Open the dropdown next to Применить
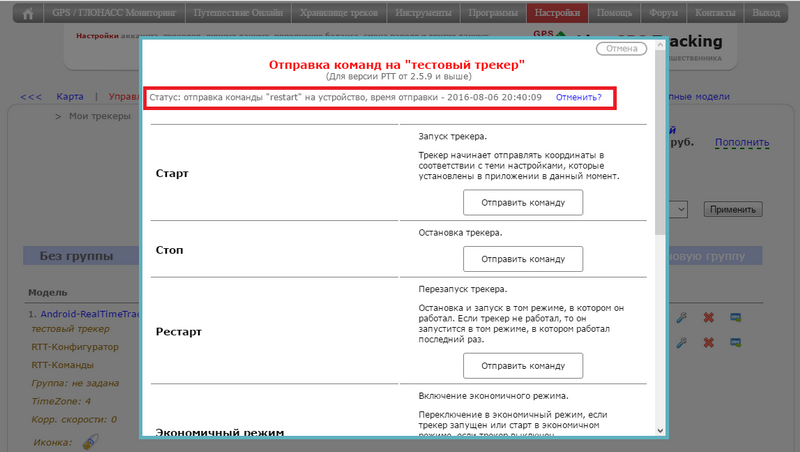Screen dimensions: 800x452 coord(678,210)
